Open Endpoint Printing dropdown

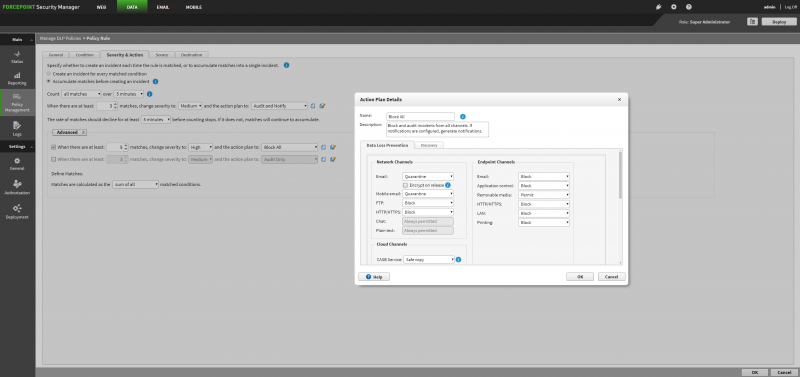(544, 222)
